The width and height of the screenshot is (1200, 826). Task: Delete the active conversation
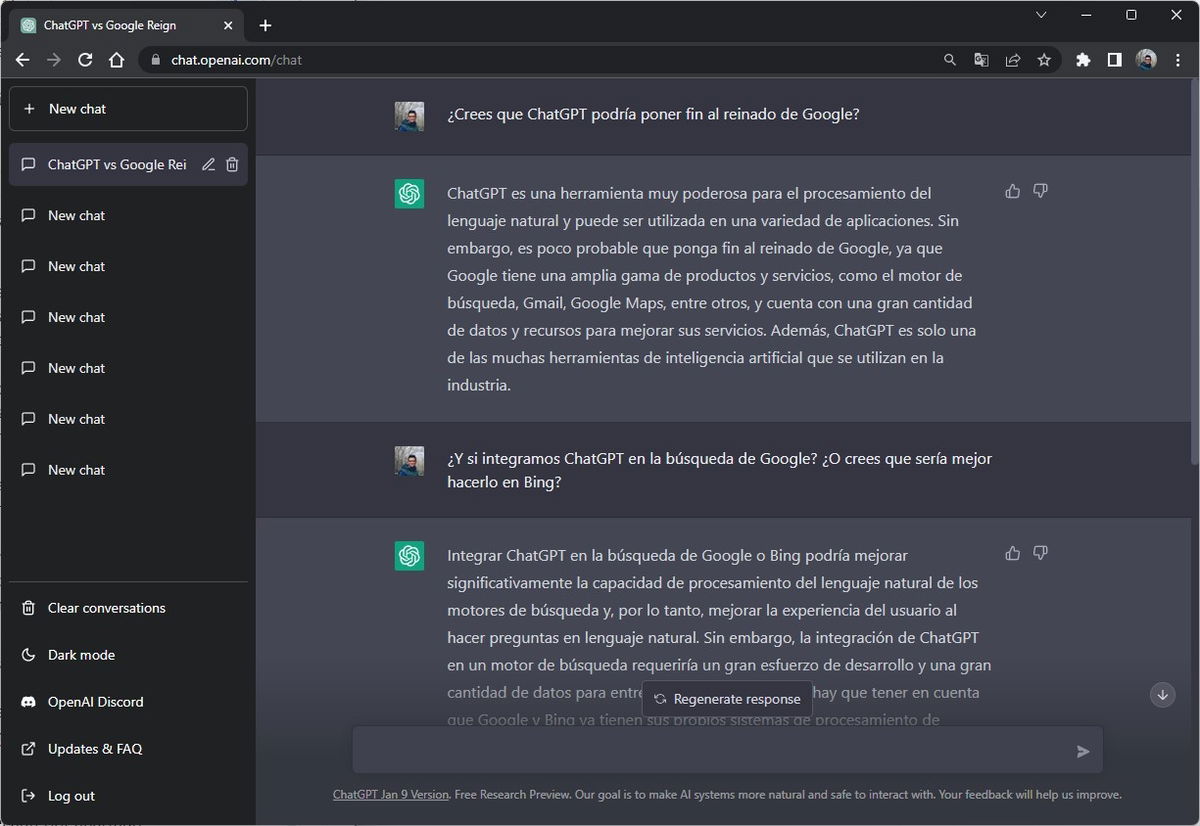pos(232,164)
